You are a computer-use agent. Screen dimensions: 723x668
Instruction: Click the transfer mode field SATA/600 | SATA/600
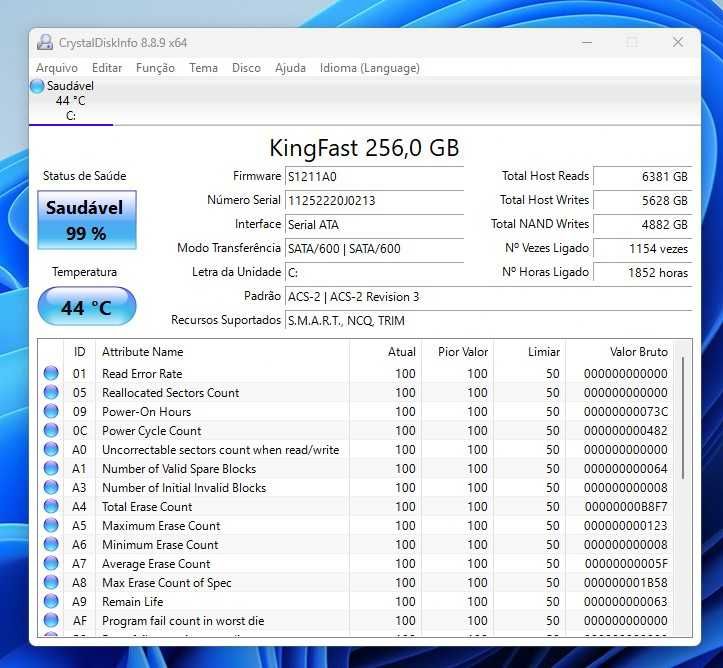pos(374,248)
